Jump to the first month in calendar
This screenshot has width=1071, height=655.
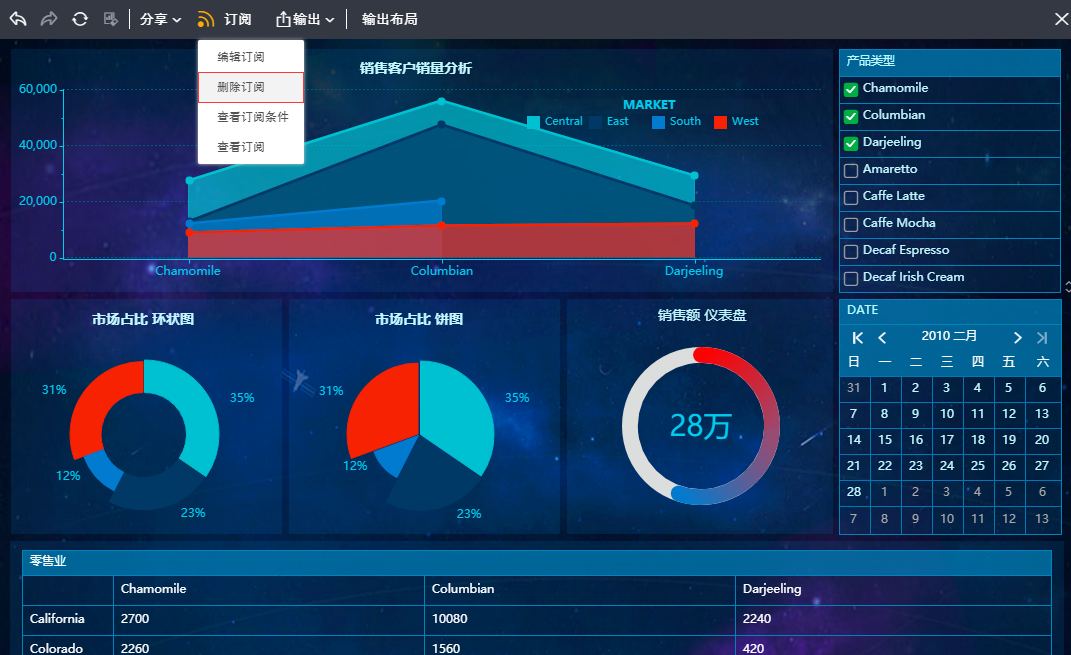pos(857,338)
